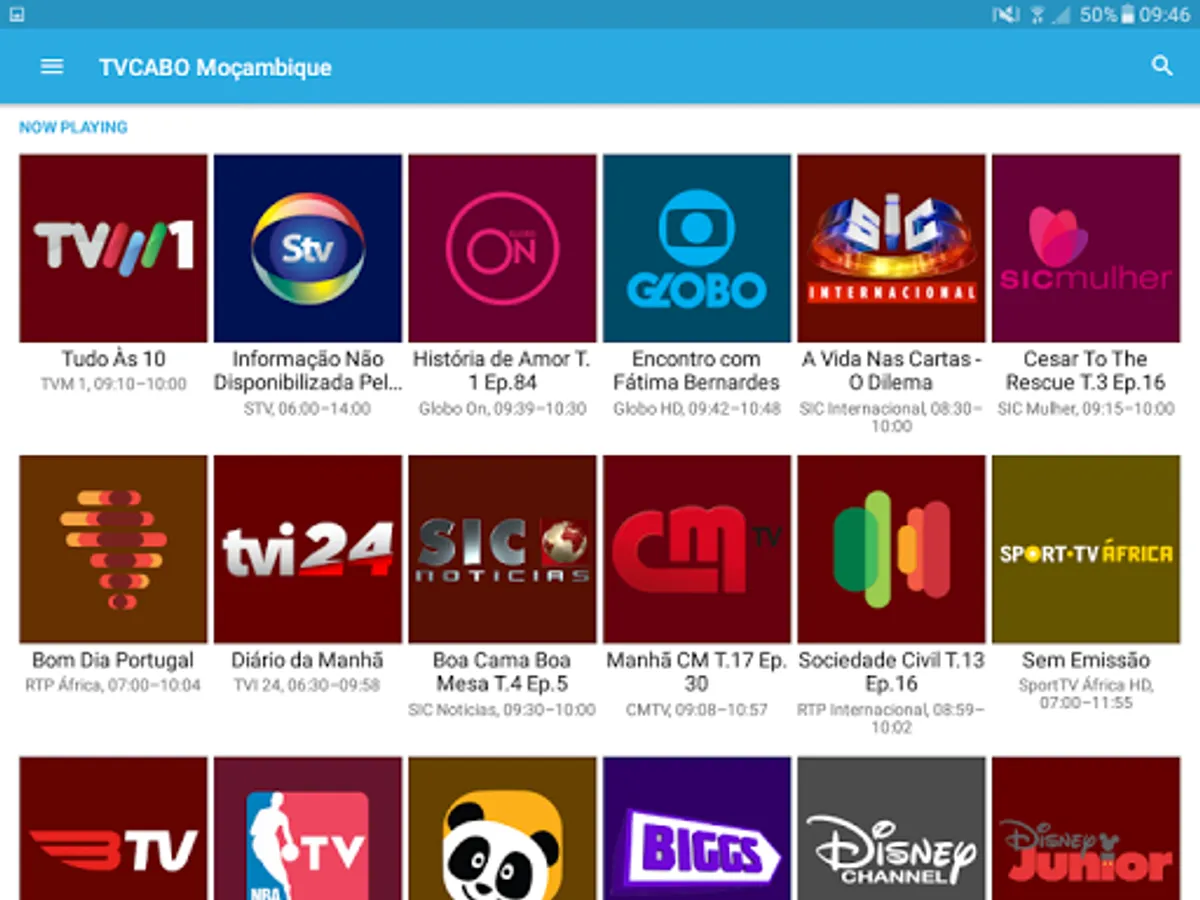Tap the battery icon in status bar
The height and width of the screenshot is (900, 1200).
click(x=1128, y=14)
